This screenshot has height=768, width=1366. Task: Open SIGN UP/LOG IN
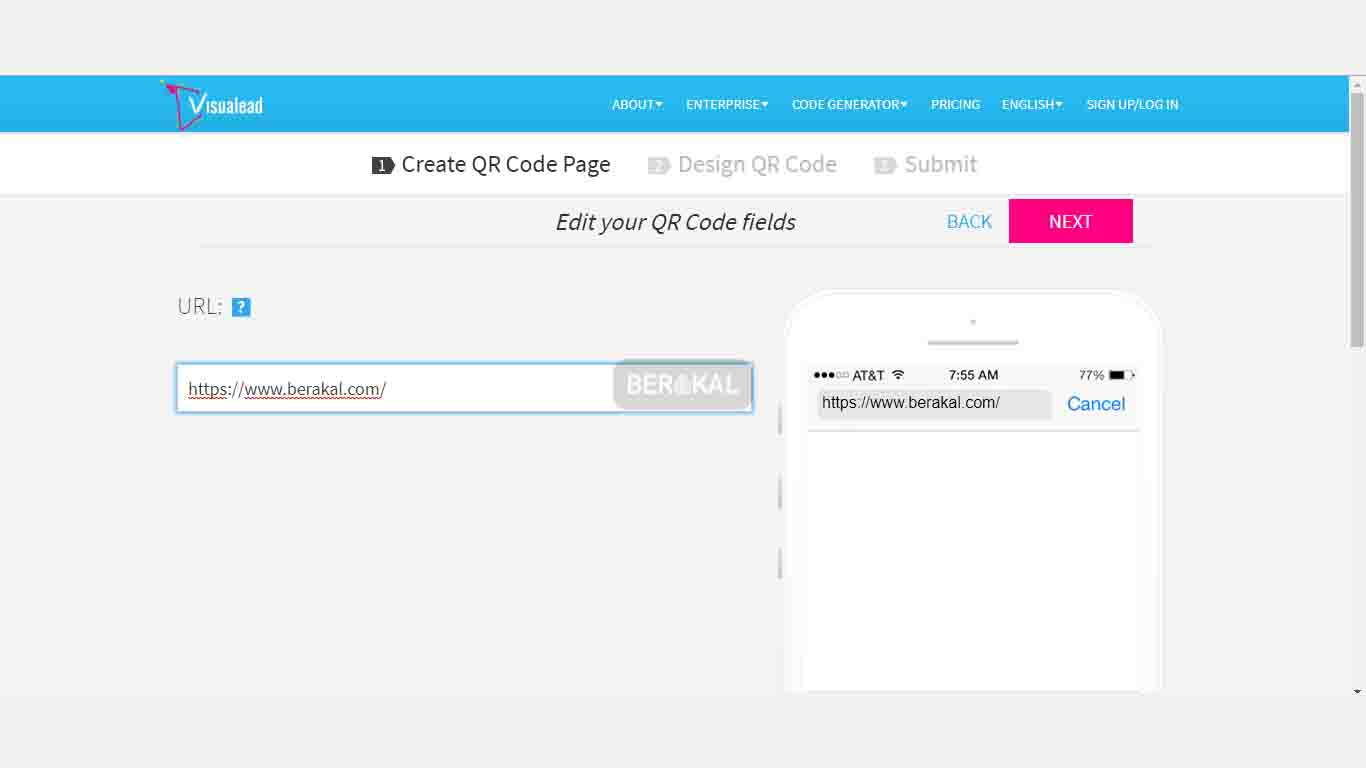click(x=1133, y=104)
